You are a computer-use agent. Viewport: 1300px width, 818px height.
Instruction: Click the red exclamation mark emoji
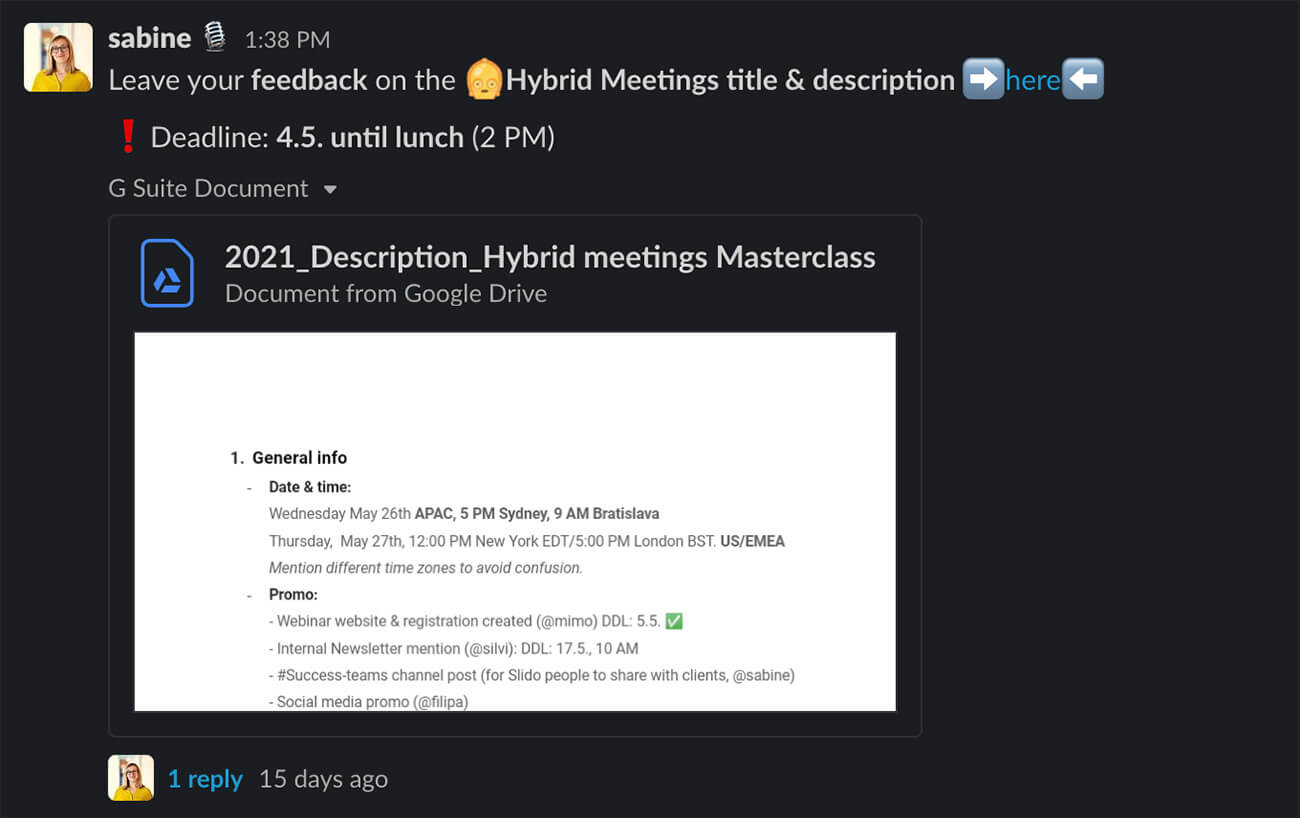coord(127,136)
